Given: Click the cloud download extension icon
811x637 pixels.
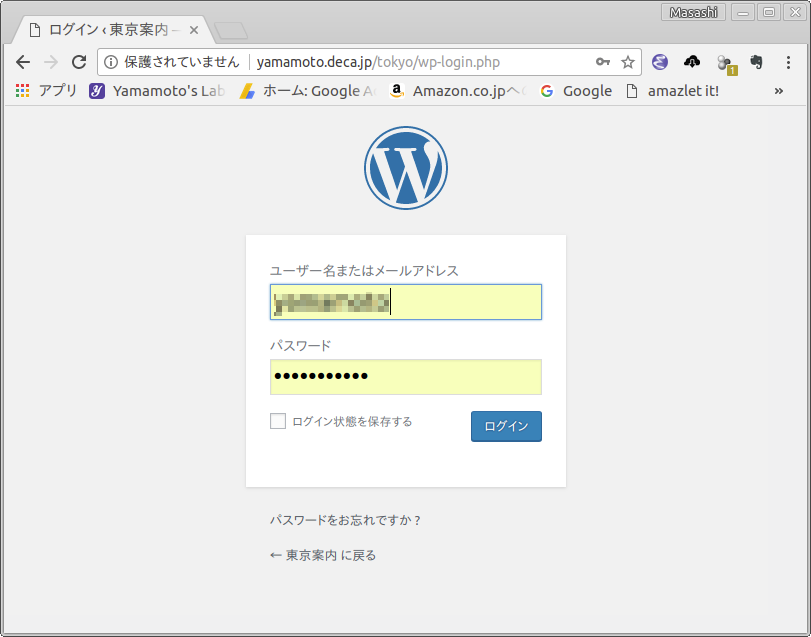Looking at the screenshot, I should pyautogui.click(x=692, y=62).
